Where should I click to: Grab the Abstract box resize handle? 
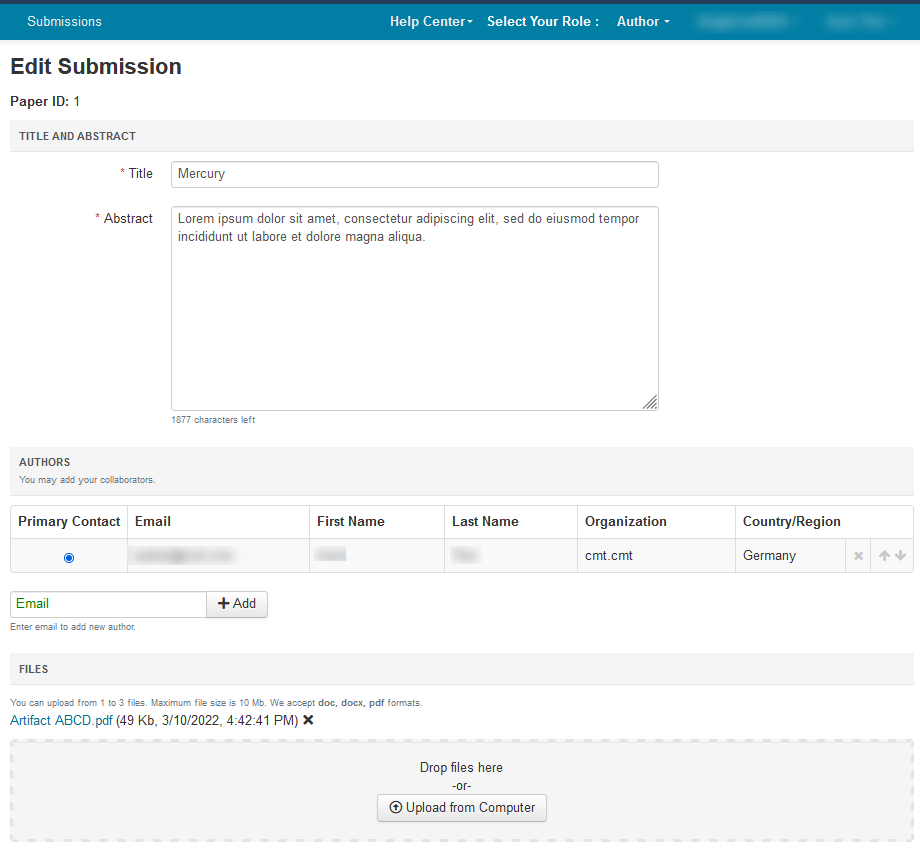point(650,402)
